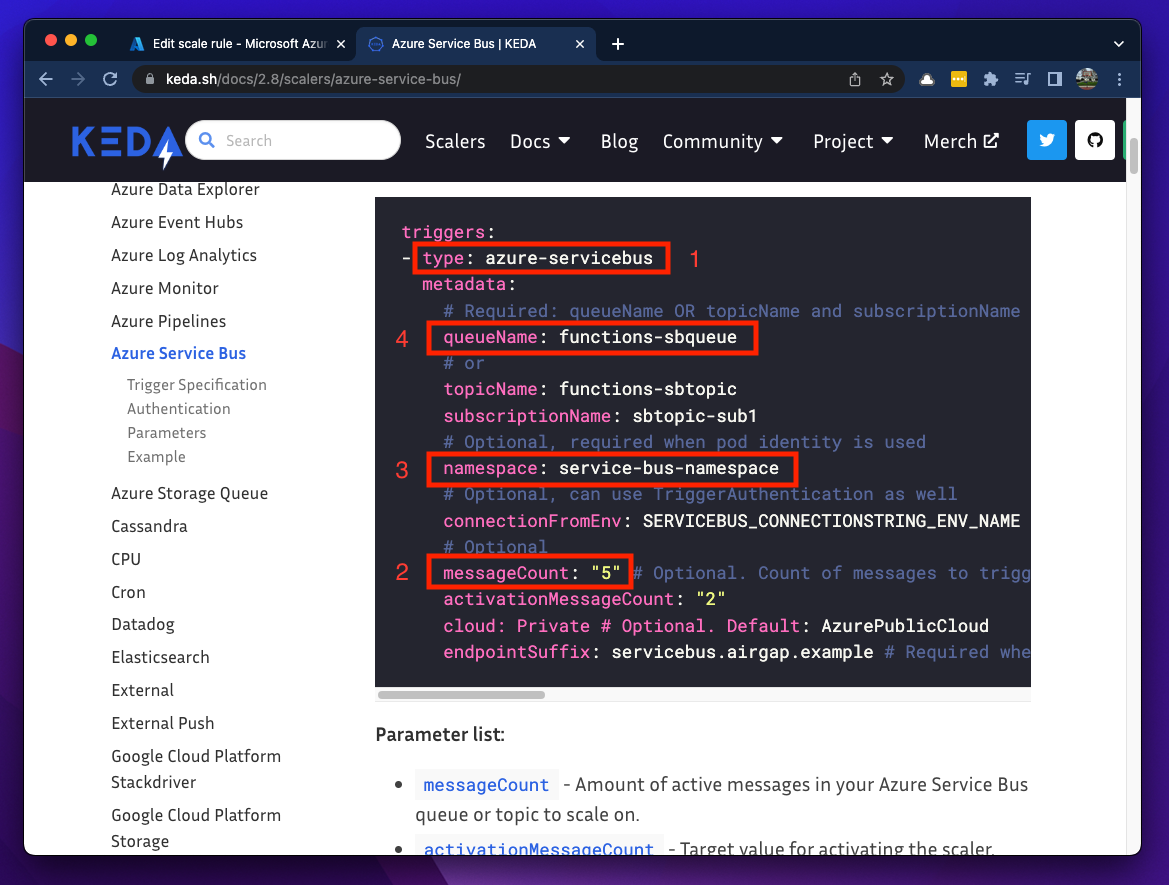The width and height of the screenshot is (1169, 885).
Task: Open the GitHub icon link
Action: (x=1095, y=141)
